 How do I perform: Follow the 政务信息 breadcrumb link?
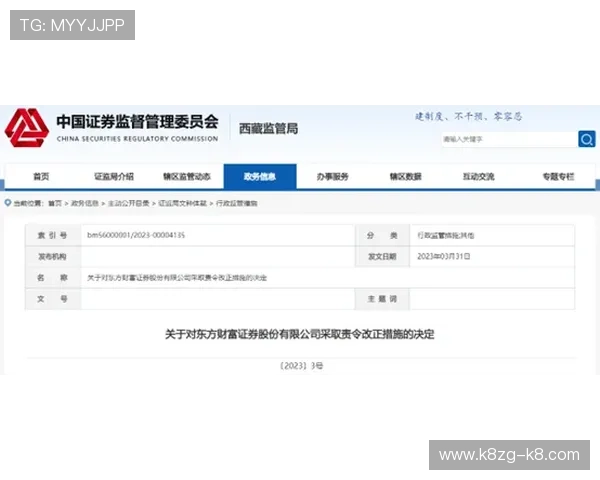[x=85, y=203]
